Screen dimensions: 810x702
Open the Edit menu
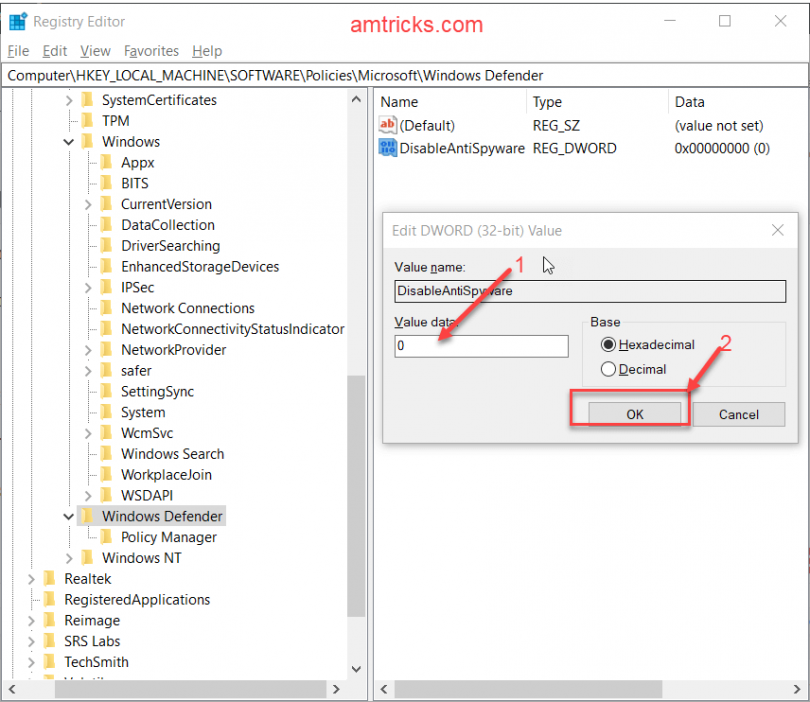tap(54, 50)
